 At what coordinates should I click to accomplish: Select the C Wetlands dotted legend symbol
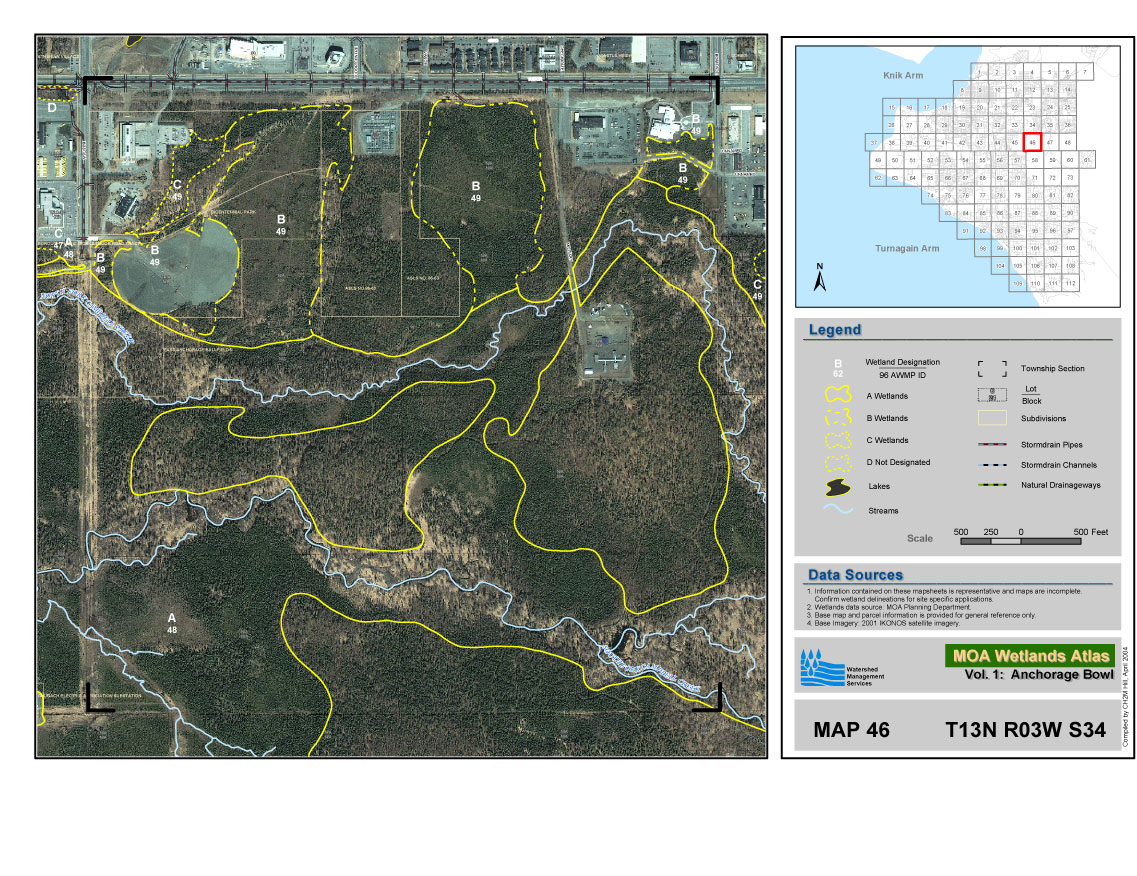pos(838,440)
